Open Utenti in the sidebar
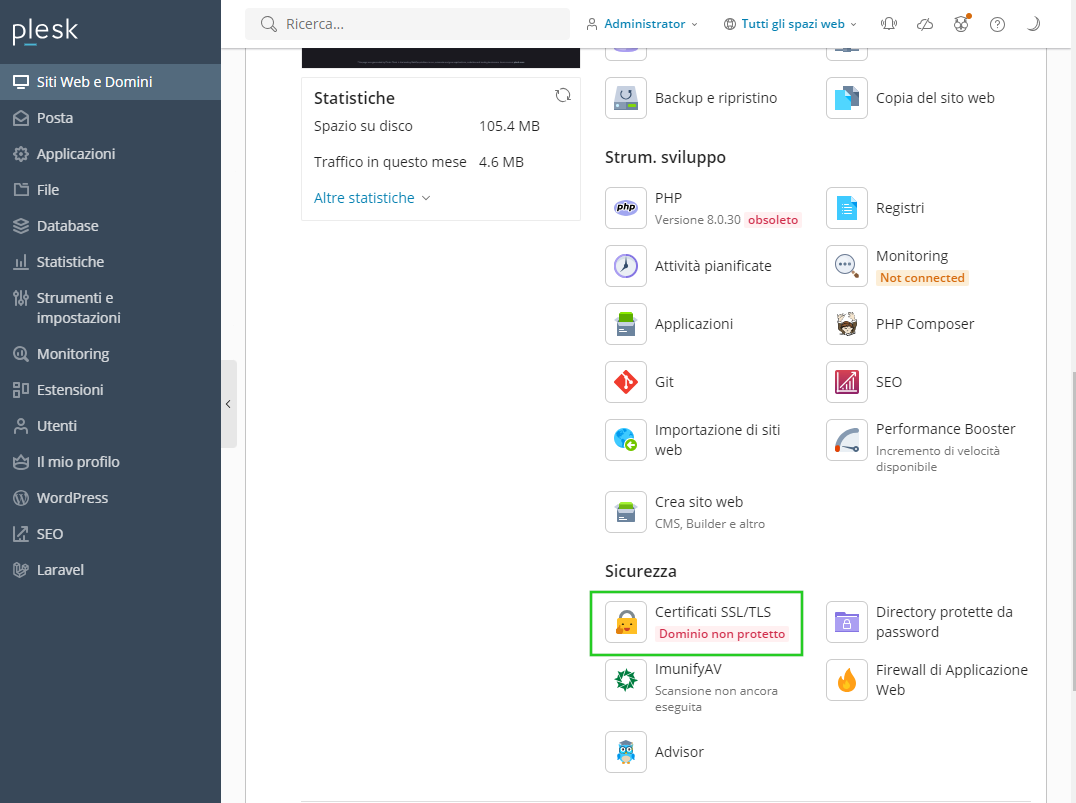Image resolution: width=1076 pixels, height=803 pixels. (110, 426)
